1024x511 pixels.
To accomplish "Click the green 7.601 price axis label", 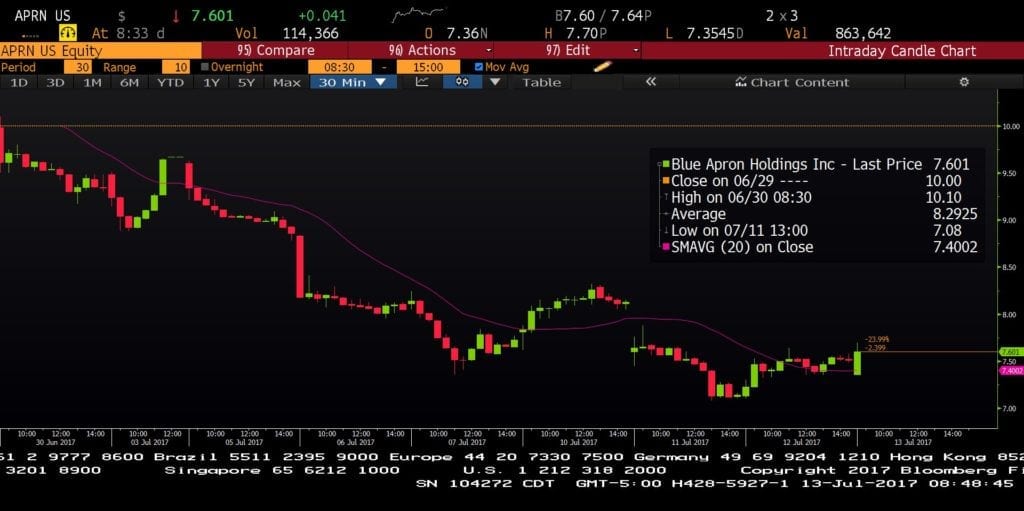I will click(x=1010, y=352).
